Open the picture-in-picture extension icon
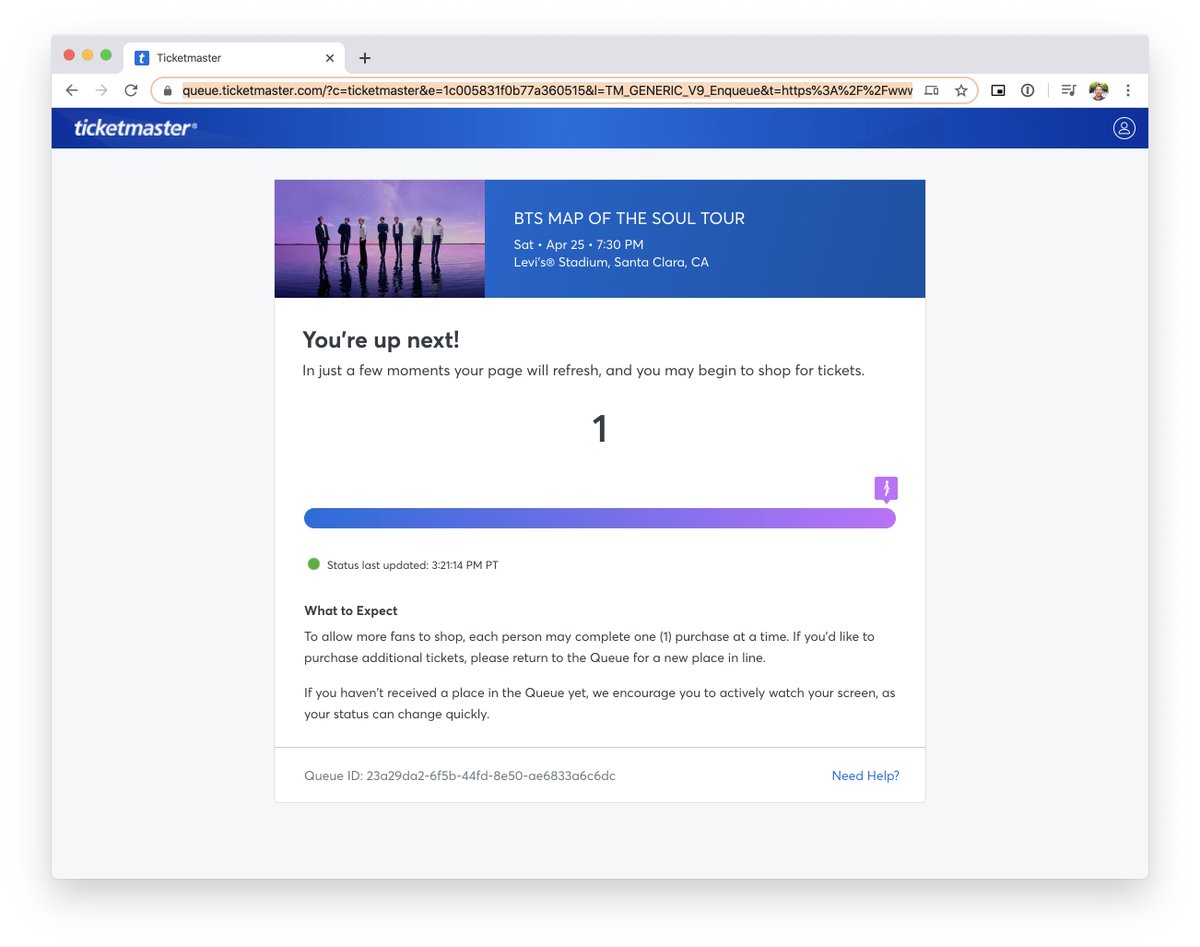 tap(997, 90)
